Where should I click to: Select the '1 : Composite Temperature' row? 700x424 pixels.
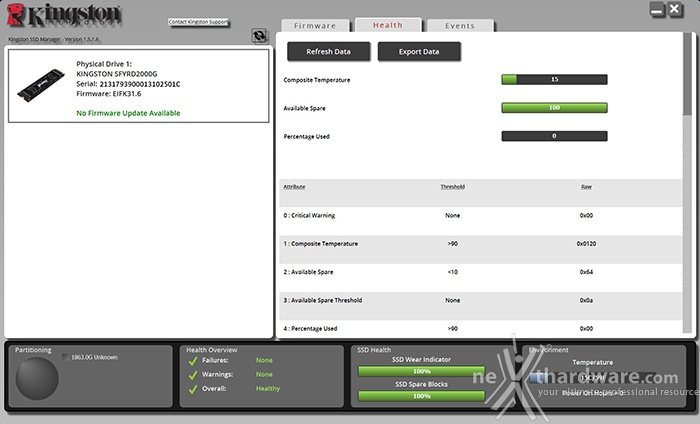[481, 249]
